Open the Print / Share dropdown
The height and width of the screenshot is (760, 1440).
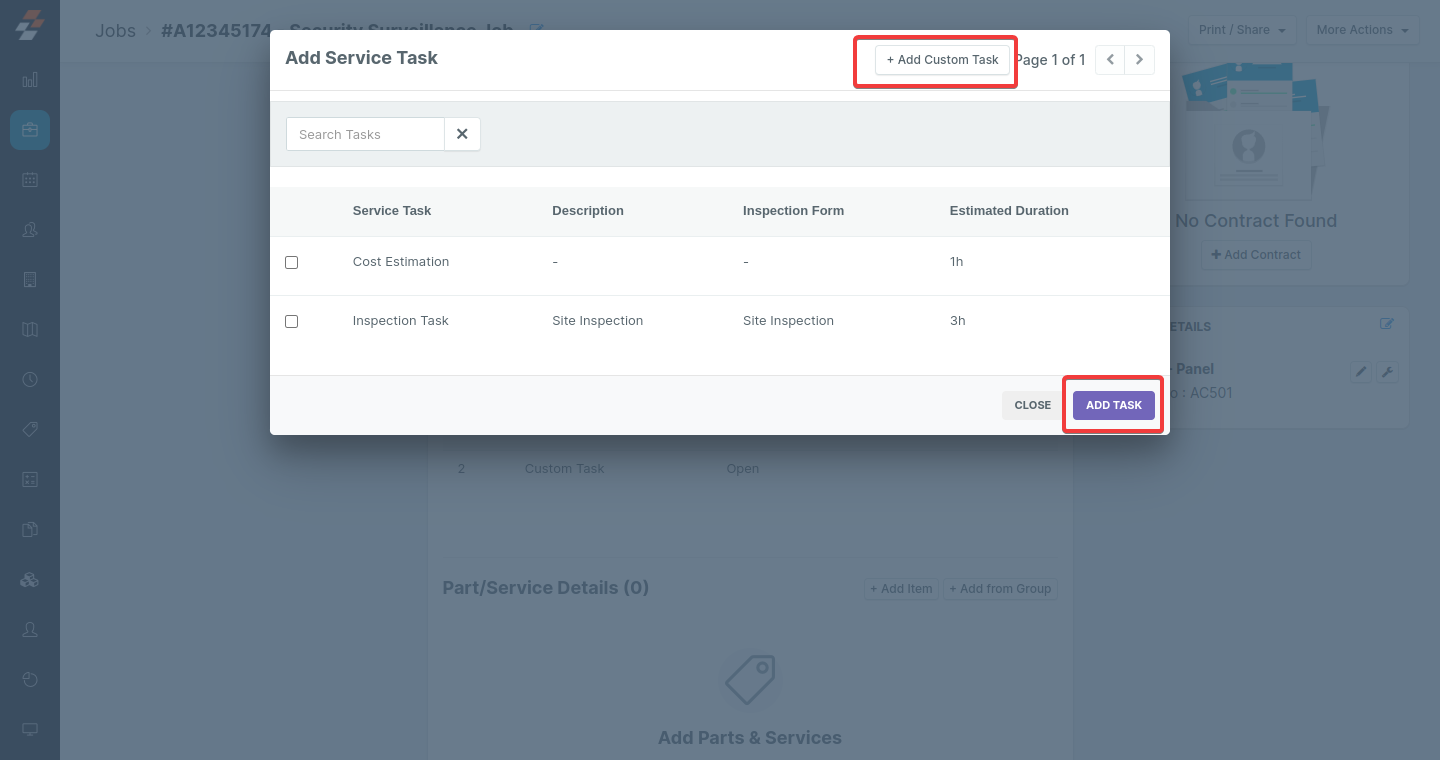[1242, 30]
